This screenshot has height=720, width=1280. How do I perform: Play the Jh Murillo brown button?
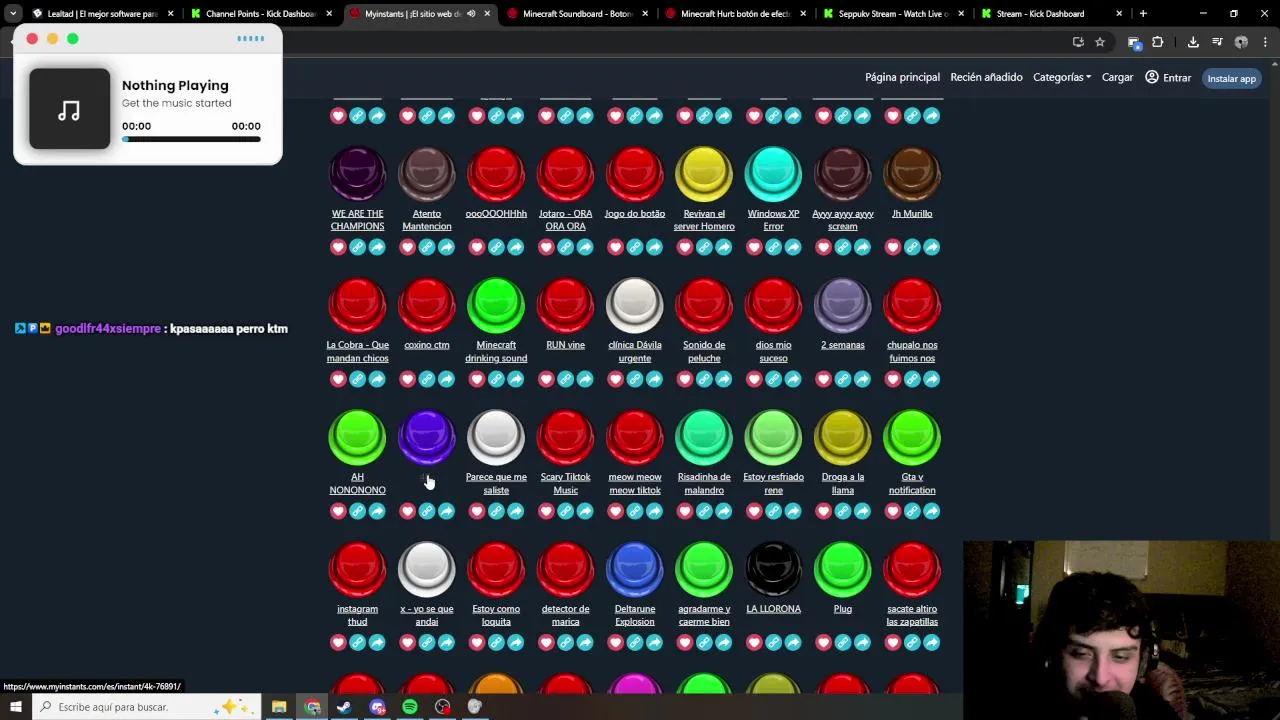[912, 174]
